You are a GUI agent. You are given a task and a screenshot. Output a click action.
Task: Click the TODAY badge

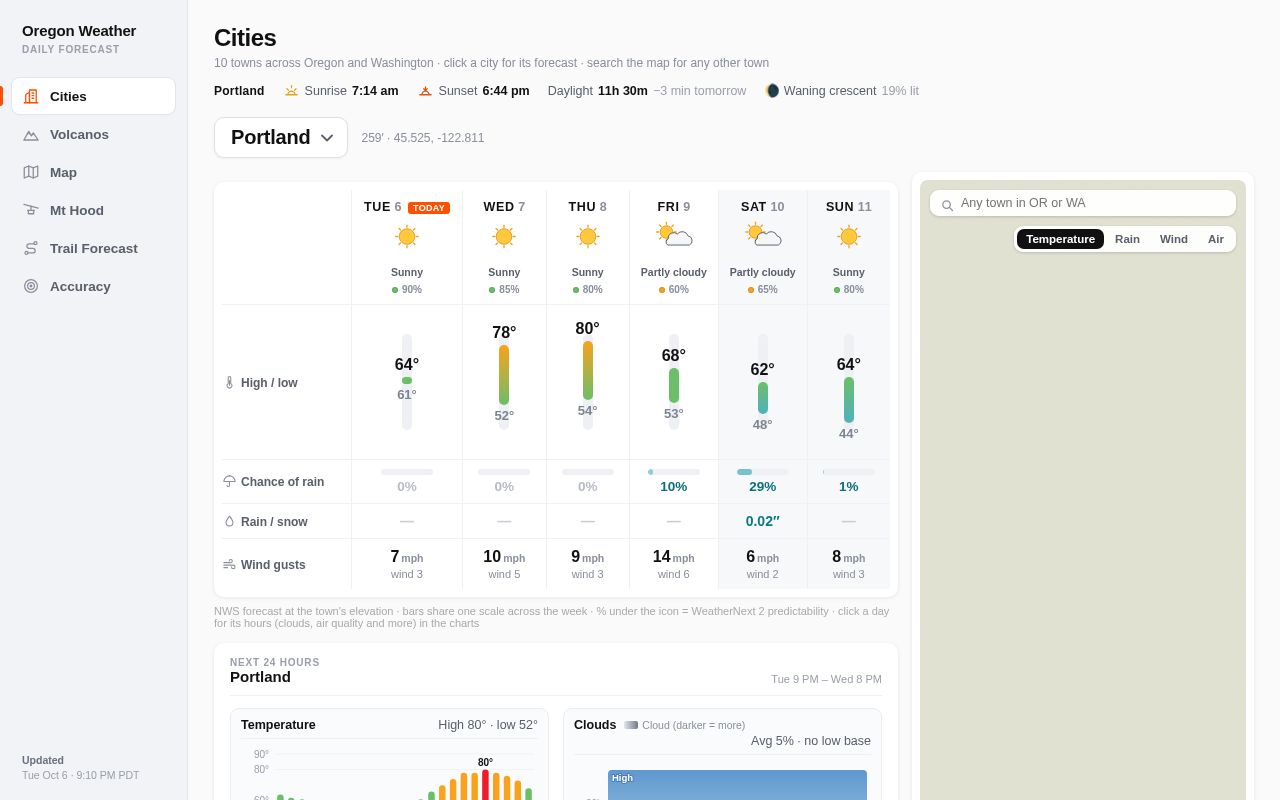click(x=429, y=208)
